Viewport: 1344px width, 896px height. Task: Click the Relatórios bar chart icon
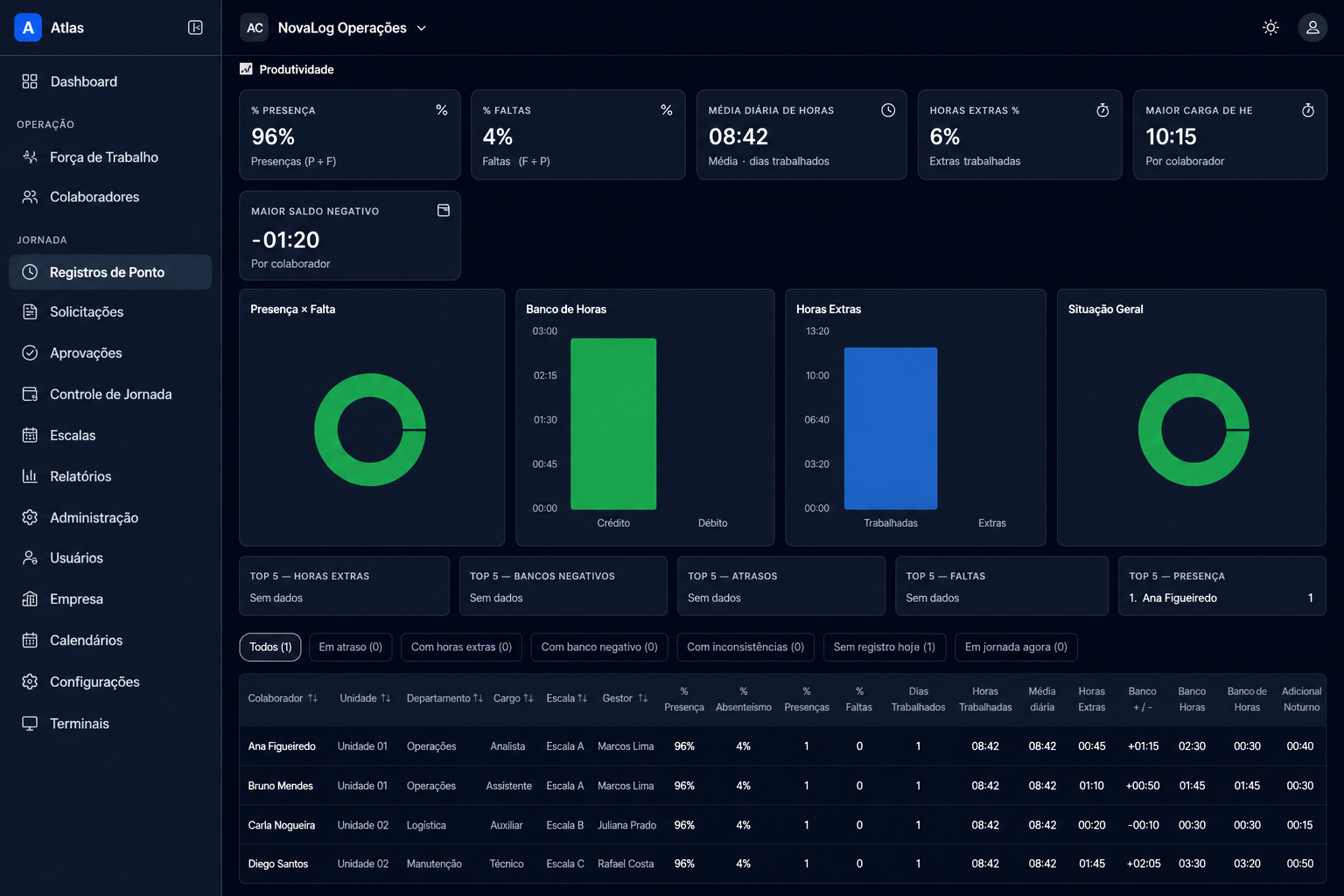coord(30,476)
